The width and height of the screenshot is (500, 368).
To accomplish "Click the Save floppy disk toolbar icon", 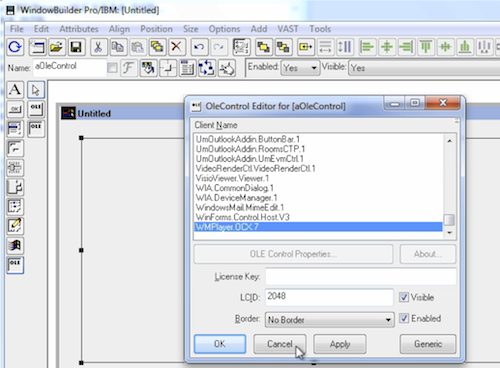I will pos(76,47).
